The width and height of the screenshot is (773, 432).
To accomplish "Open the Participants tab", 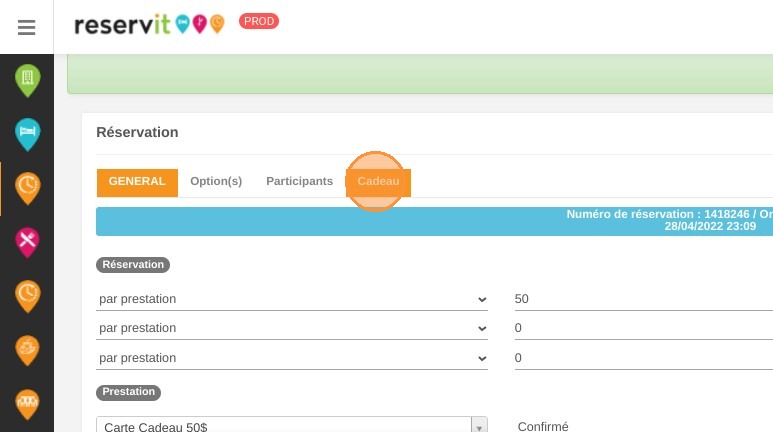I will coord(299,181).
